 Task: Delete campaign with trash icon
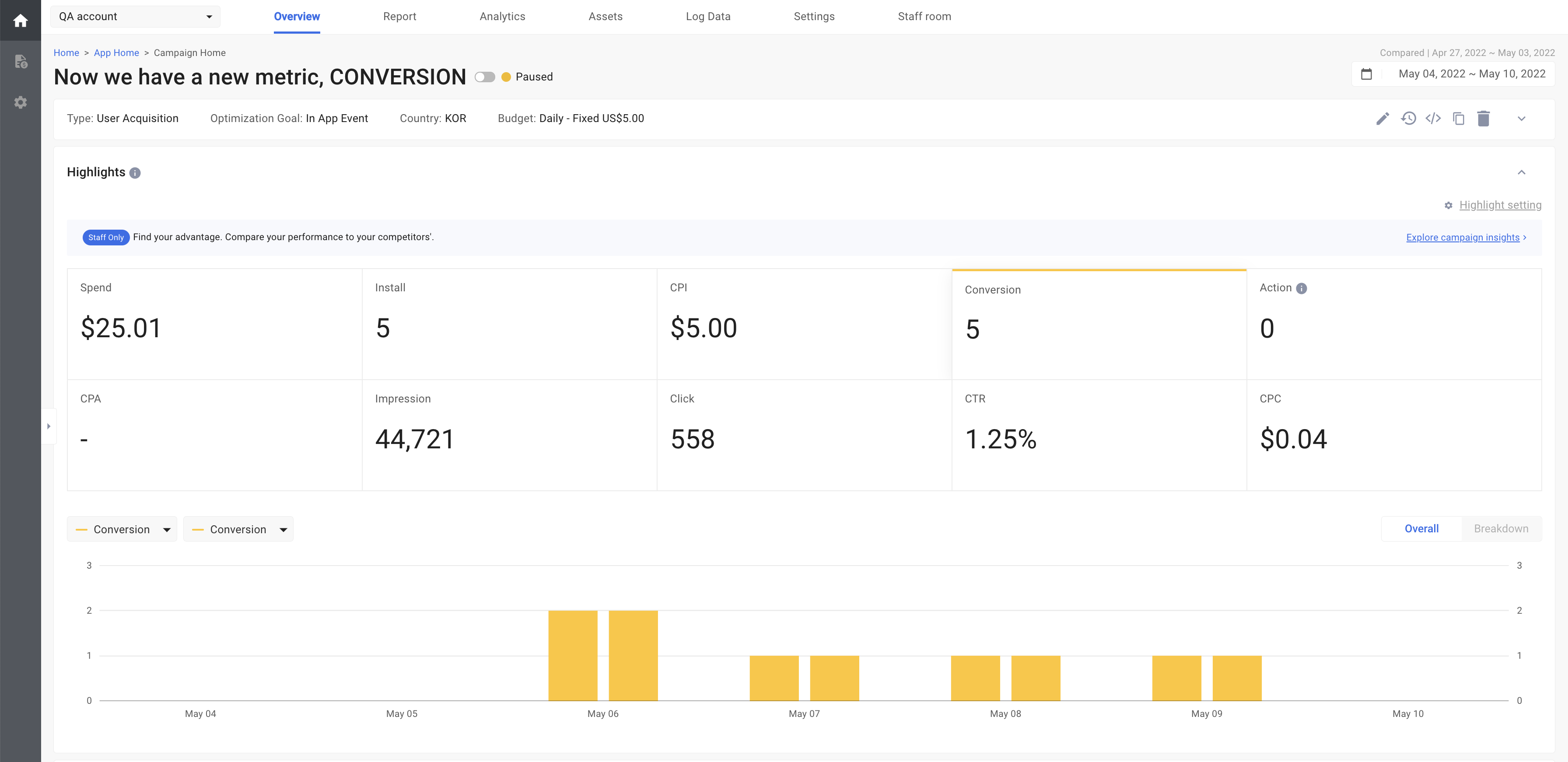[x=1484, y=119]
